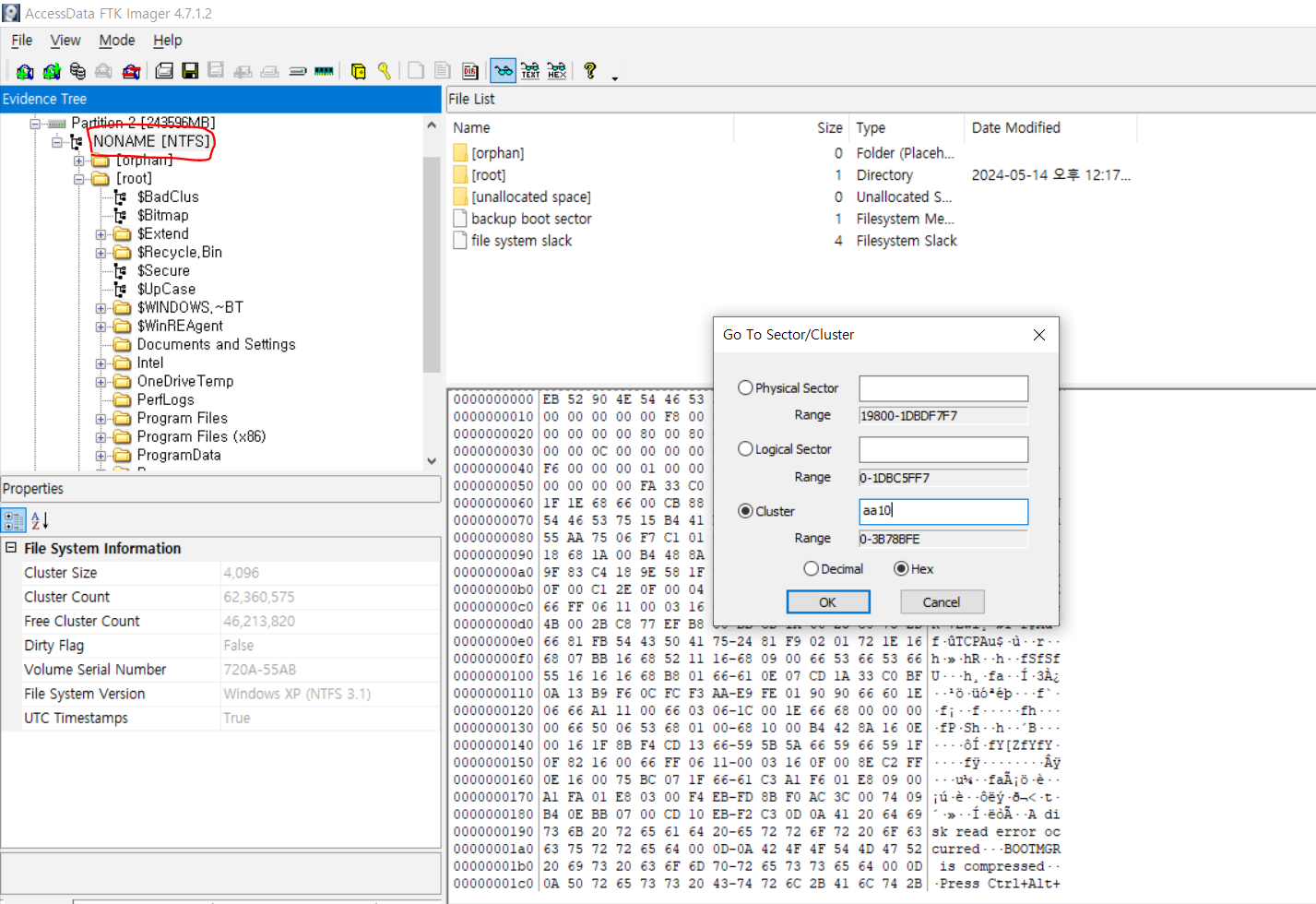Select file system slack in File List
Screen dimensions: 1316x904
point(522,241)
